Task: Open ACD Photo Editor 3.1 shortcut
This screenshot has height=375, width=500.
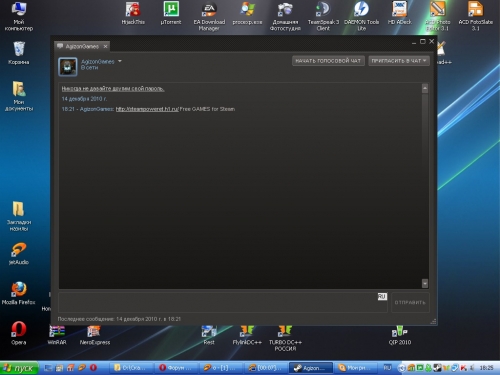Action: click(x=438, y=16)
